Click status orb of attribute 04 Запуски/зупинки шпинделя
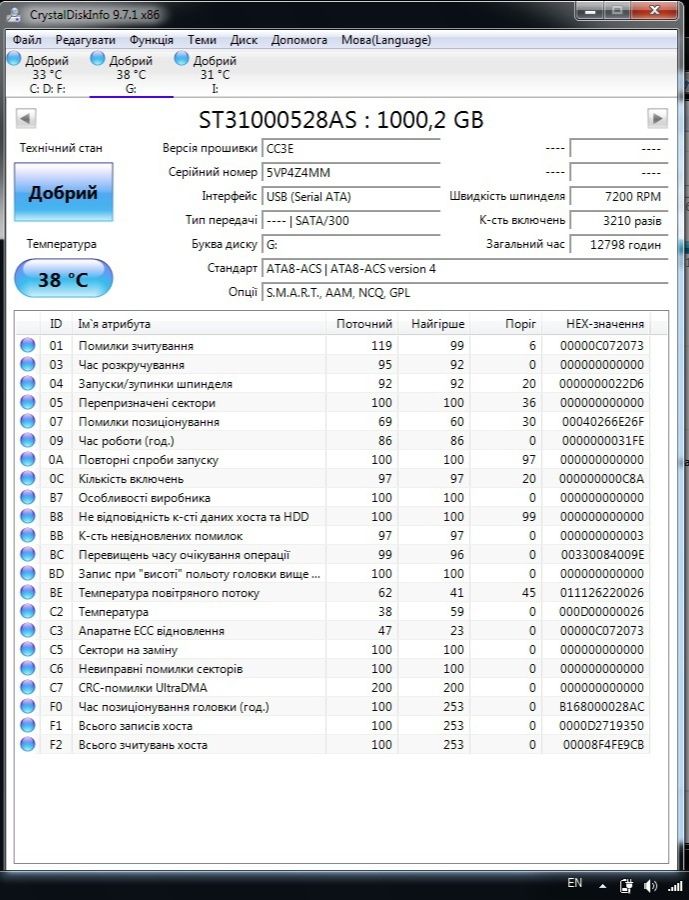 click(x=28, y=383)
